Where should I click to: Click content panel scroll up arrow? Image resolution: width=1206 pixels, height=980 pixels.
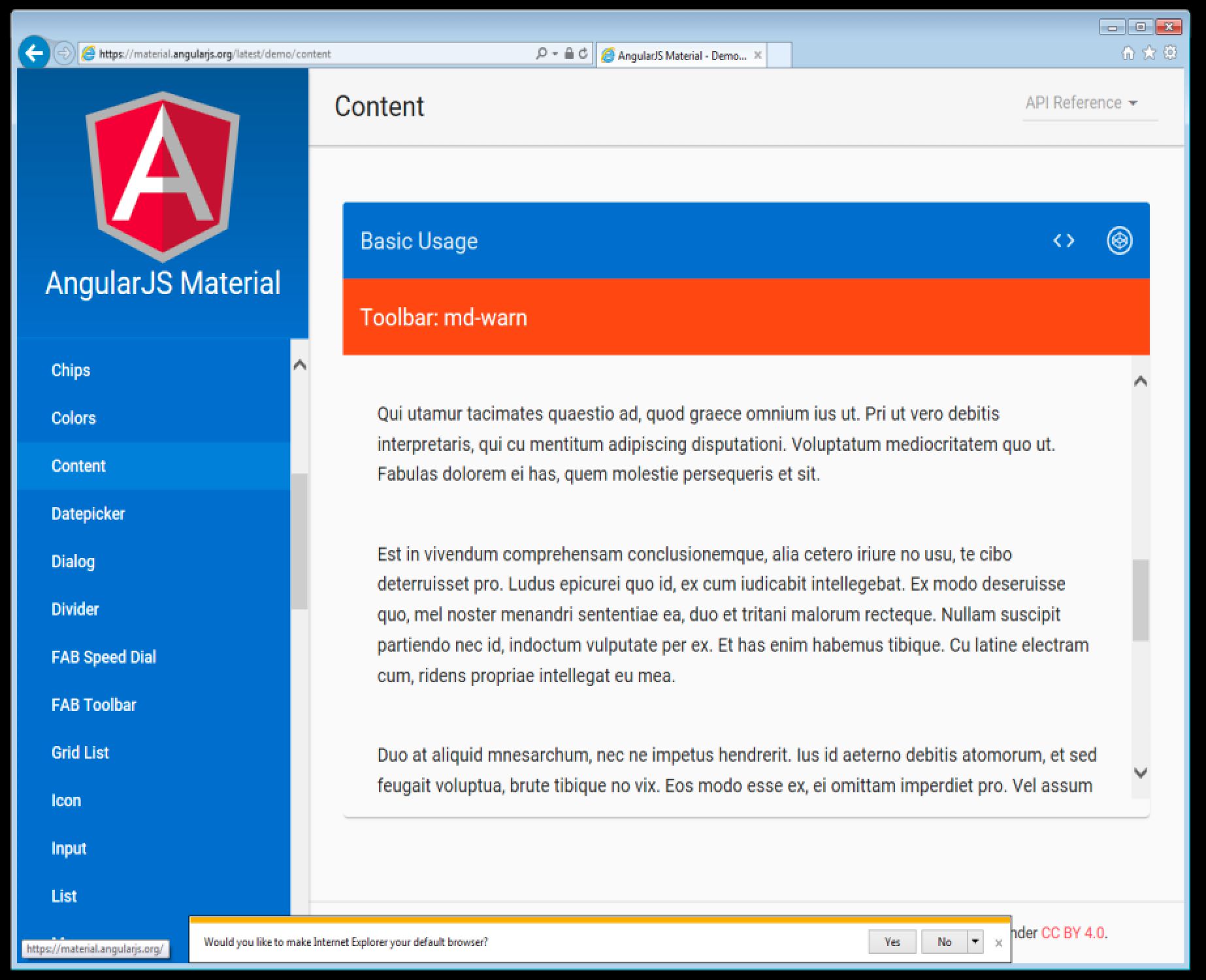(1141, 381)
